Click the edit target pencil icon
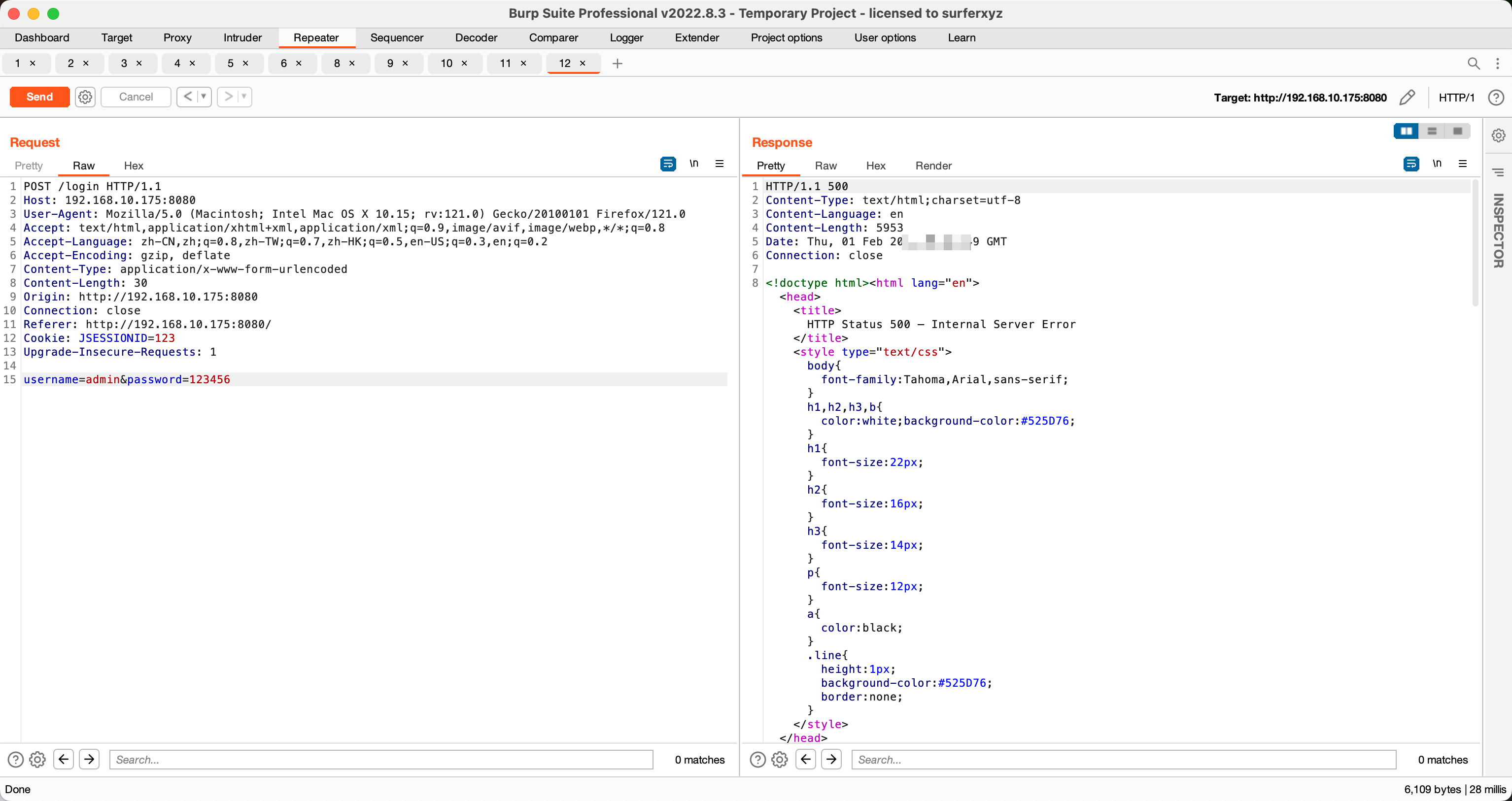The image size is (1512, 801). (1407, 98)
